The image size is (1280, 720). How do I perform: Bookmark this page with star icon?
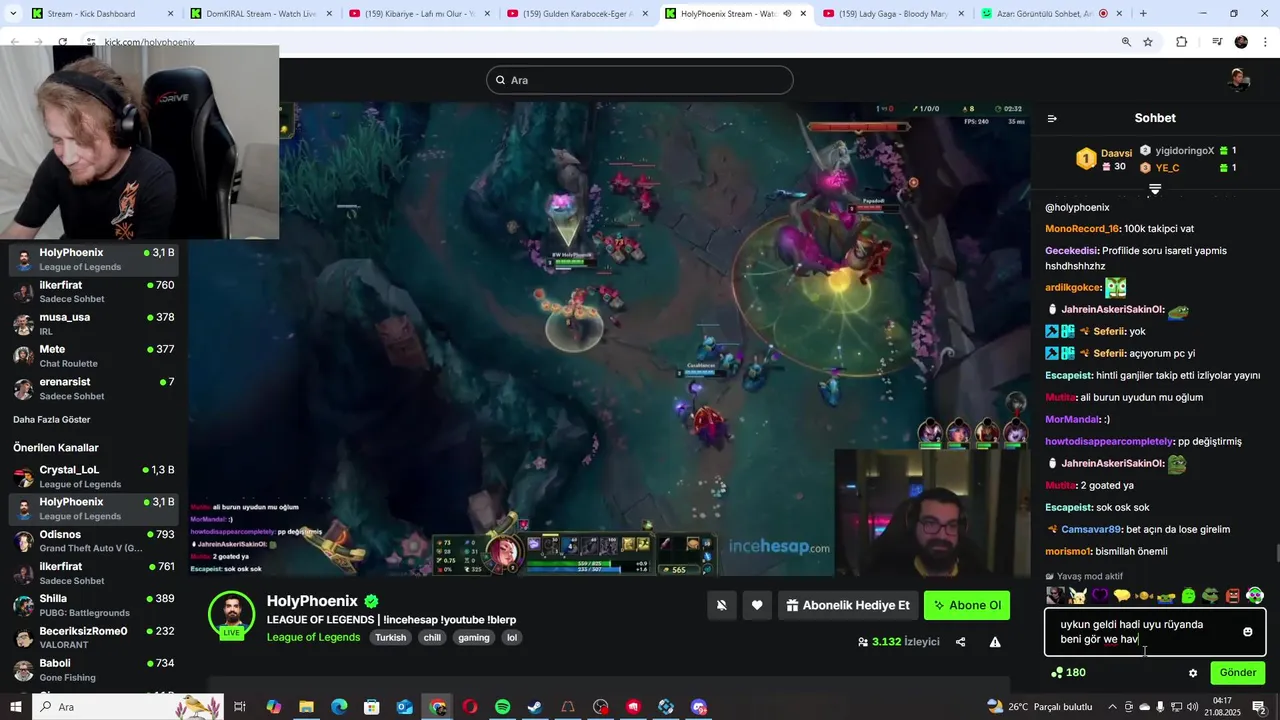click(x=1148, y=42)
